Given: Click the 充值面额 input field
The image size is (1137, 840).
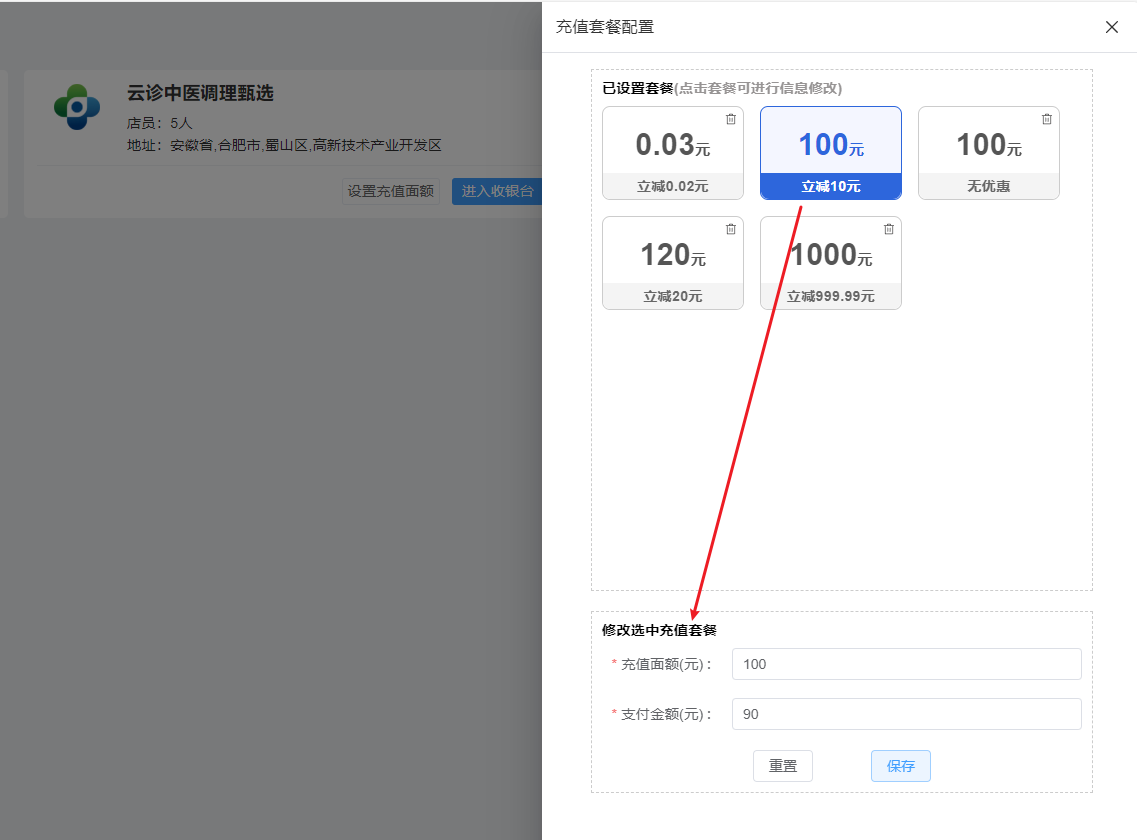Looking at the screenshot, I should click(906, 663).
